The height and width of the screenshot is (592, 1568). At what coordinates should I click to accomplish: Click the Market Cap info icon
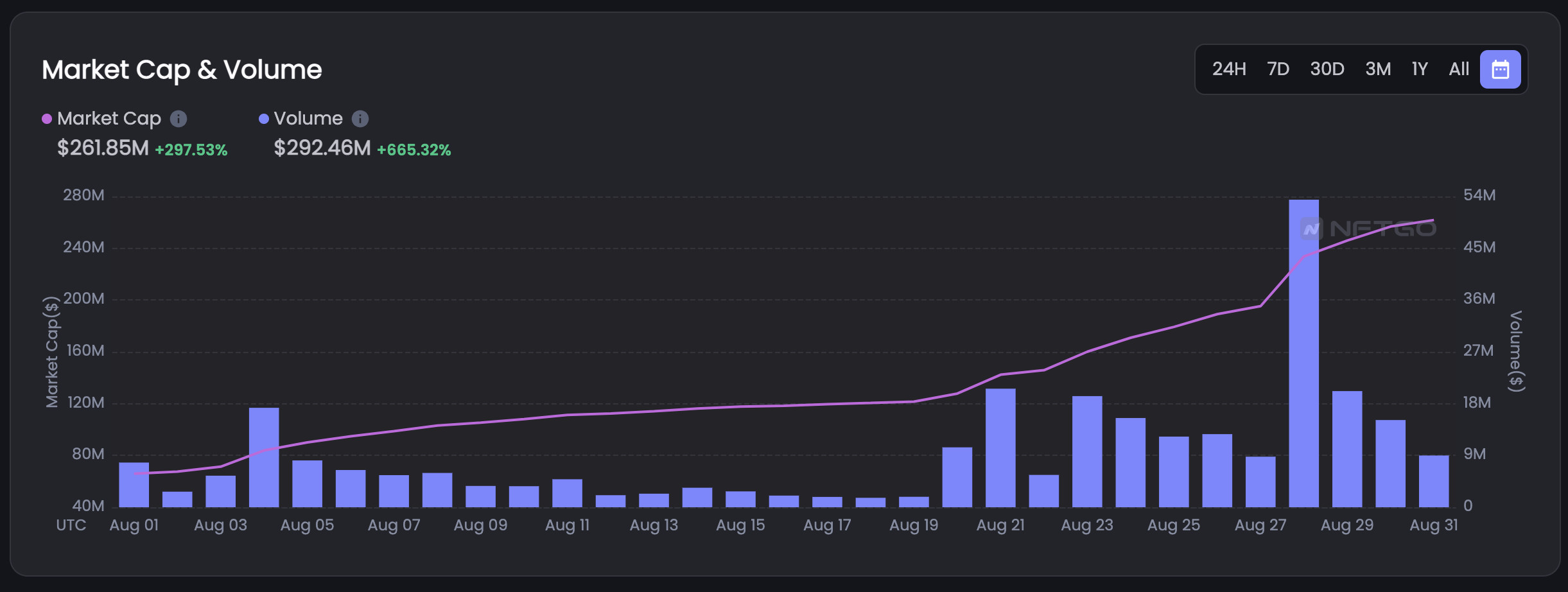179,119
